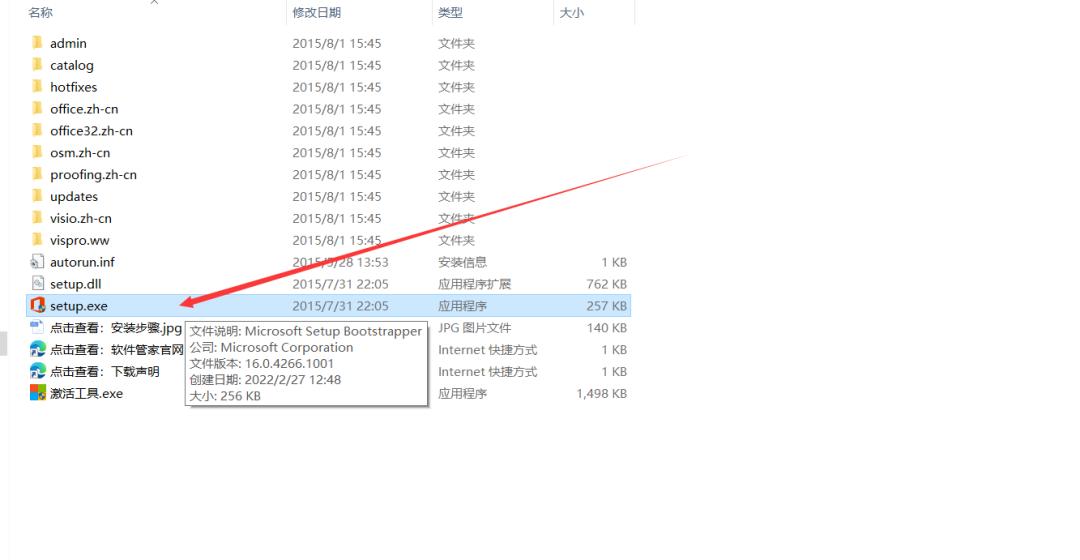Select the 点击查看：安装步骤.jpg file name

tap(116, 328)
